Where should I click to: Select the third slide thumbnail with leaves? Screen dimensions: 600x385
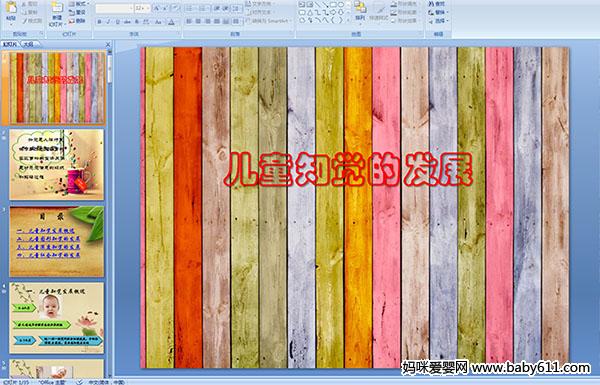[57, 241]
